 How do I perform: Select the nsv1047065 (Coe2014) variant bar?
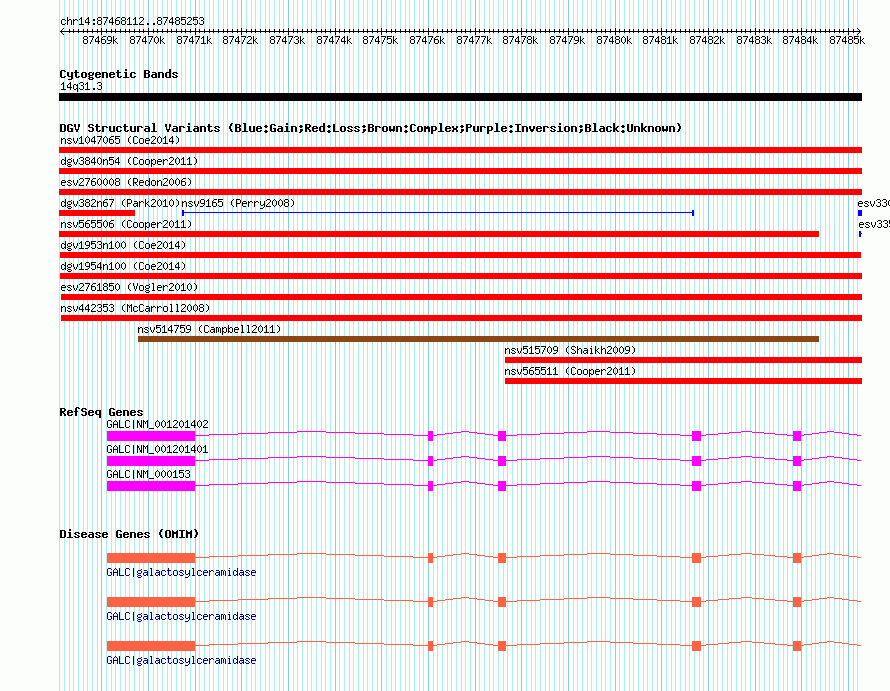(x=460, y=150)
